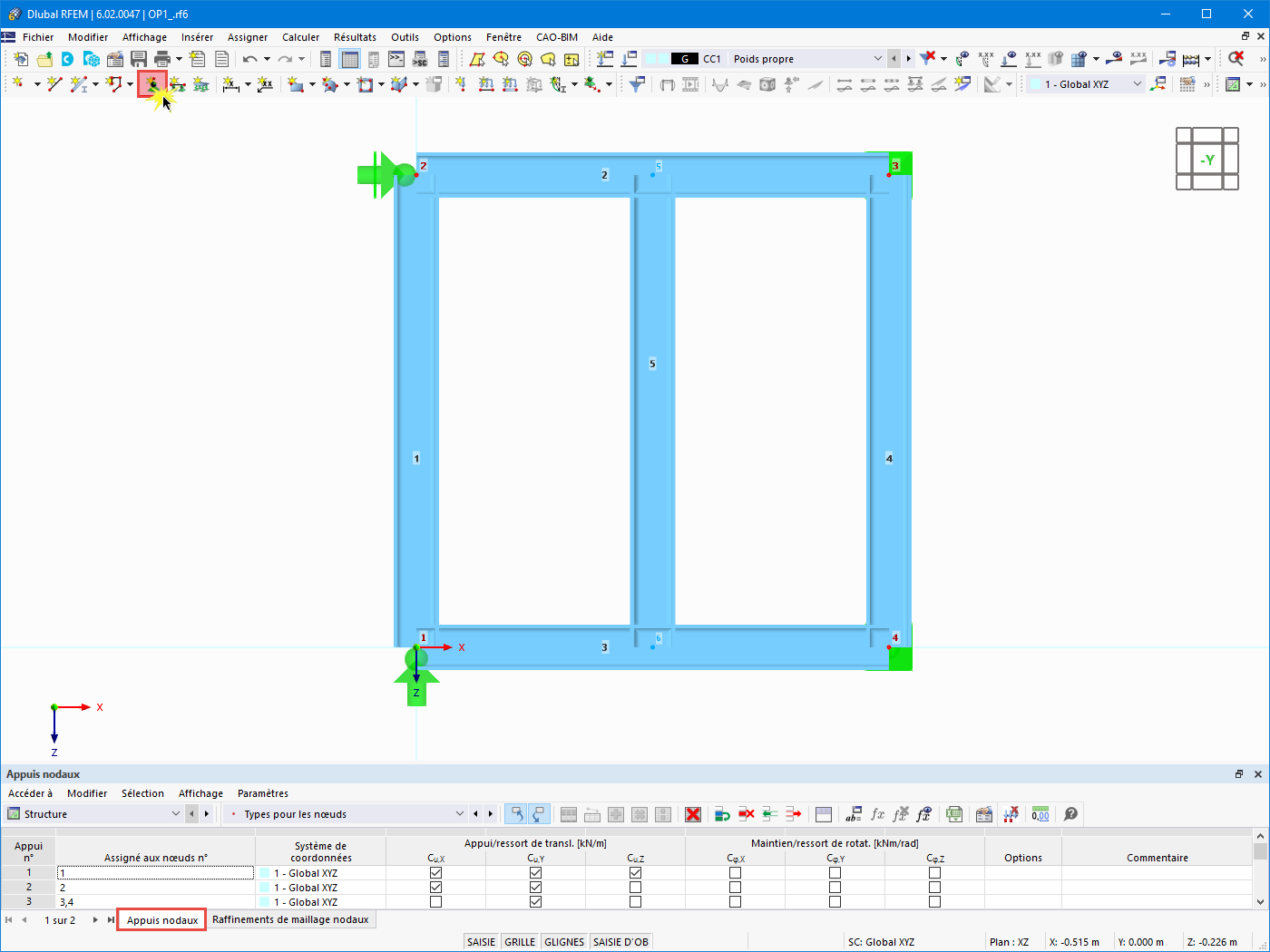Image resolution: width=1270 pixels, height=952 pixels.
Task: Save the model with the floppy disk icon
Action: tap(139, 59)
